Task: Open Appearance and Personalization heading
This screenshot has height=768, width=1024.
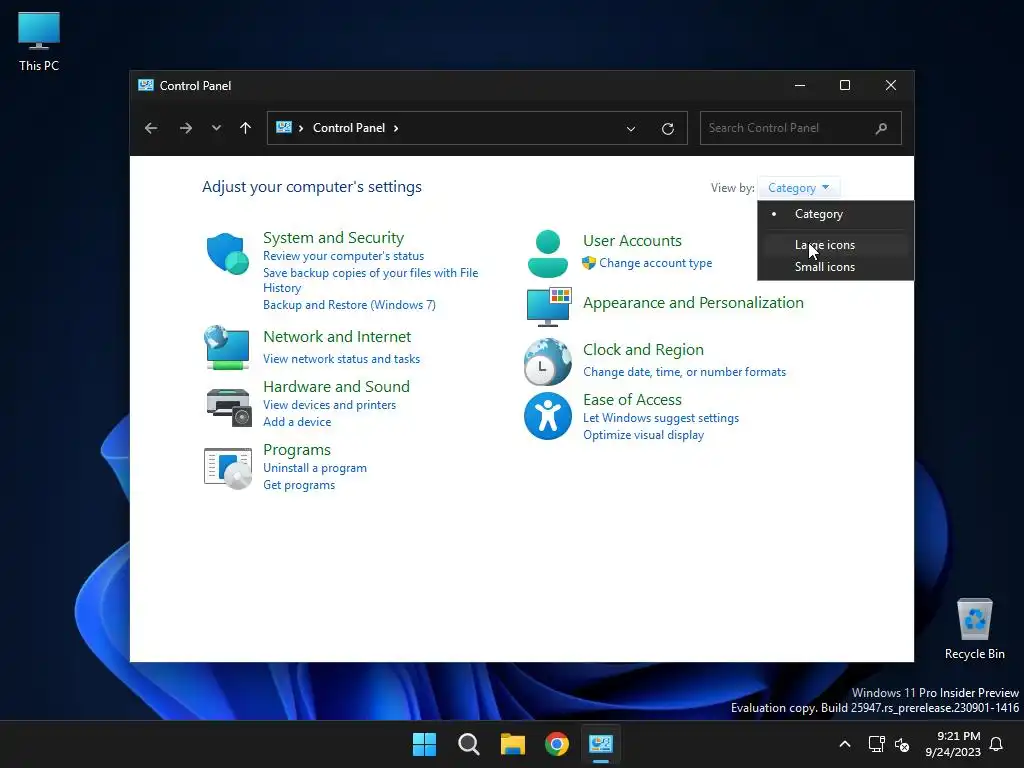Action: [x=693, y=303]
